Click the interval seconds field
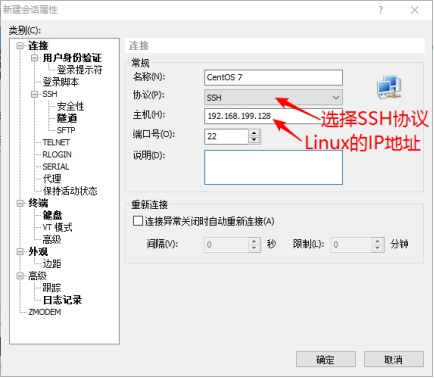 click(x=226, y=244)
